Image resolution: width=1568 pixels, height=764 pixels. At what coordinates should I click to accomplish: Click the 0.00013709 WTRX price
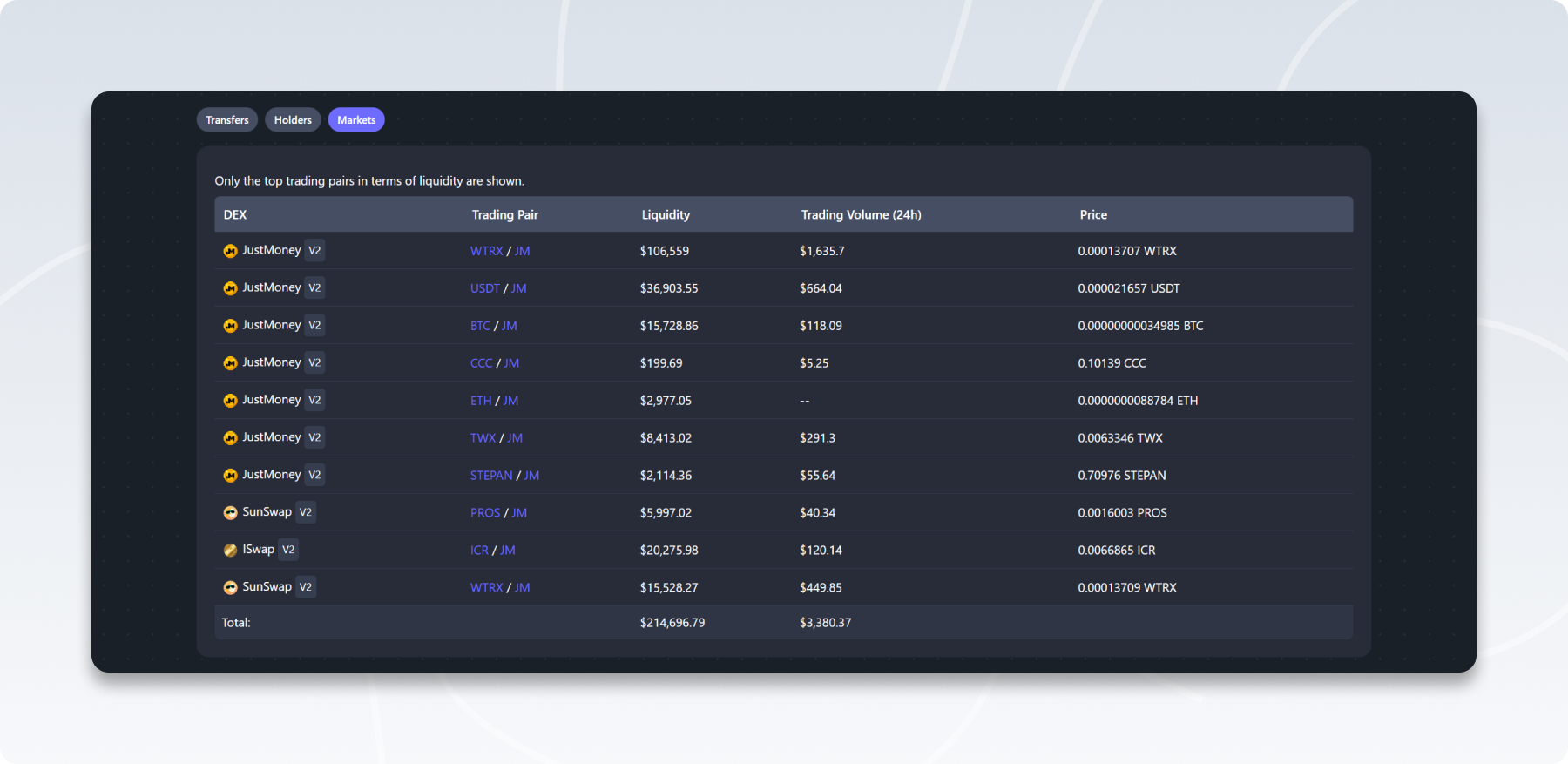1127,588
